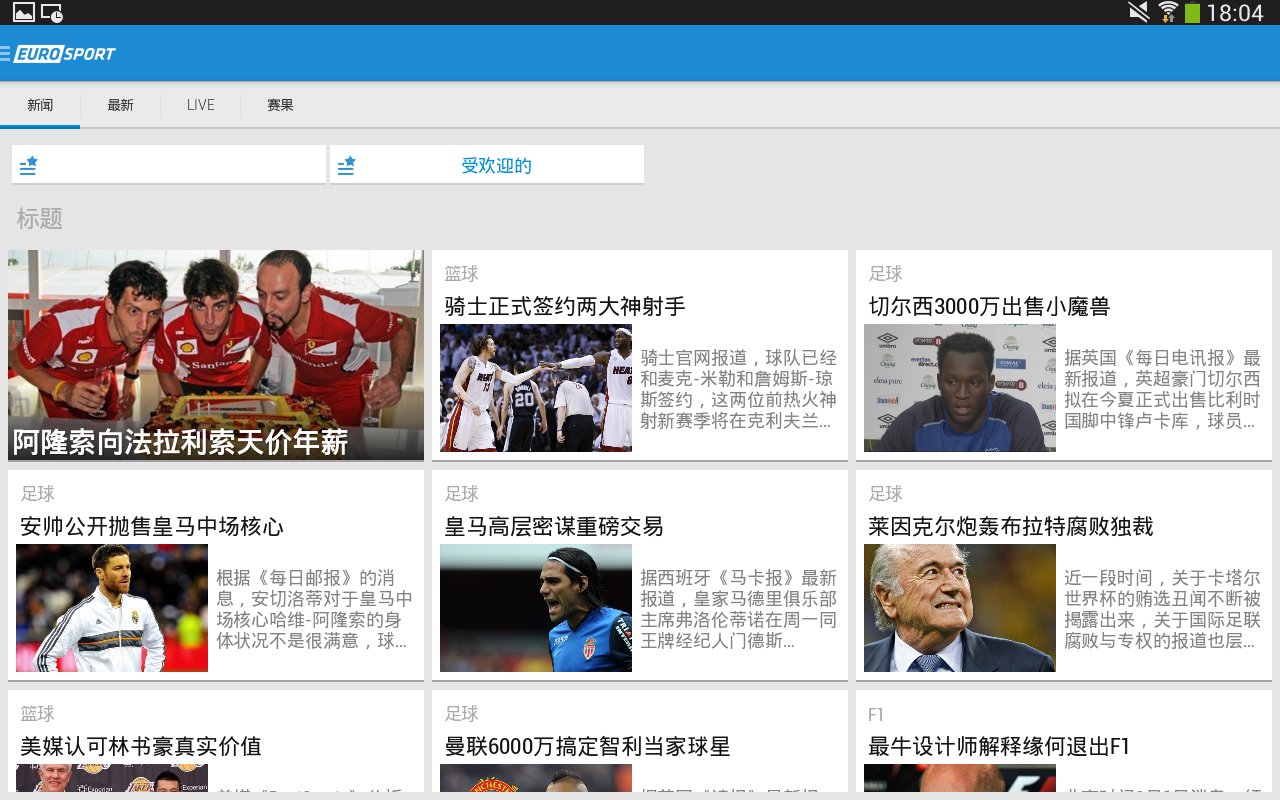Viewport: 1280px width, 800px height.
Task: Tap the star-list icon beside 受欢迎的
Action: 346,166
